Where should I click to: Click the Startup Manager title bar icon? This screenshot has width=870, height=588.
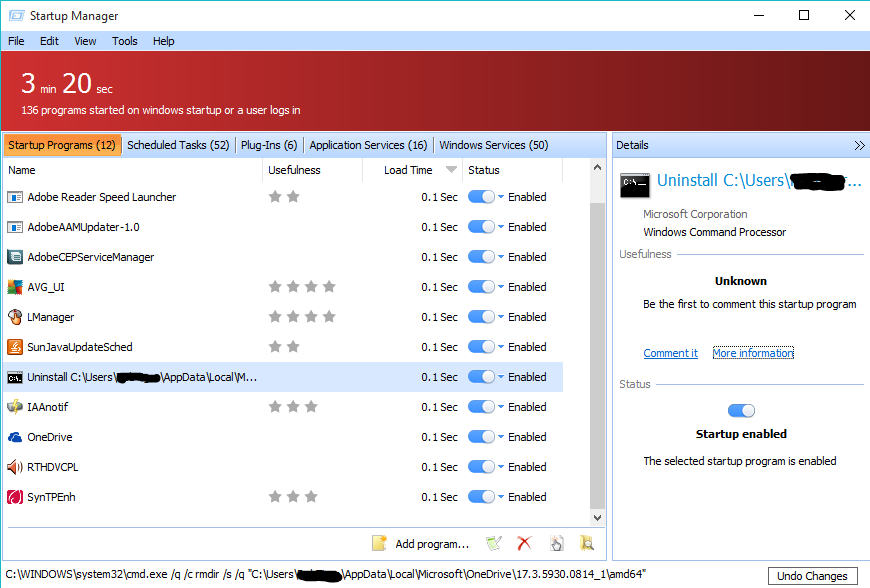tap(17, 16)
